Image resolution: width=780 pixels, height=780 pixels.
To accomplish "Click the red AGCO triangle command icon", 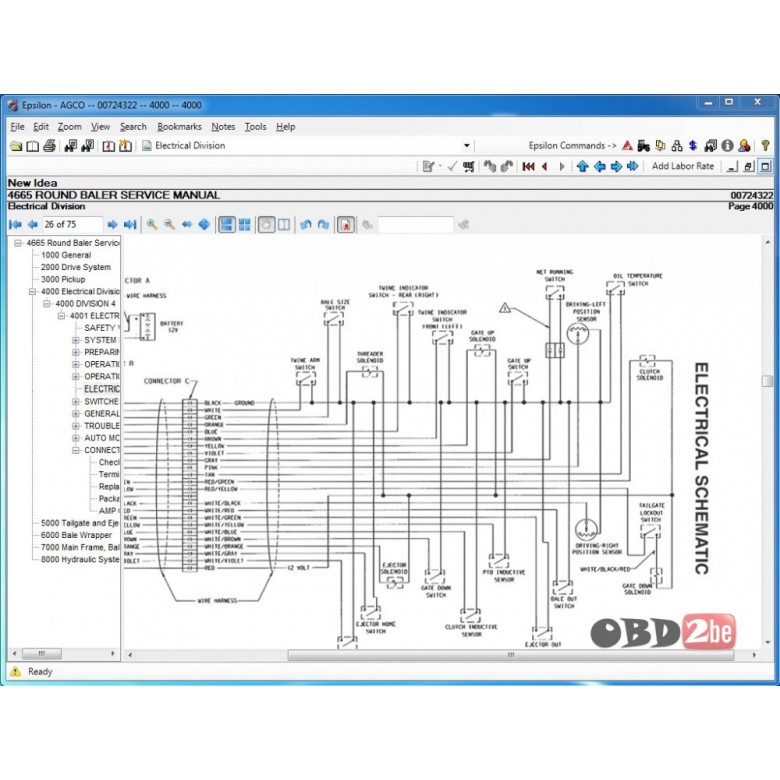I will 627,146.
